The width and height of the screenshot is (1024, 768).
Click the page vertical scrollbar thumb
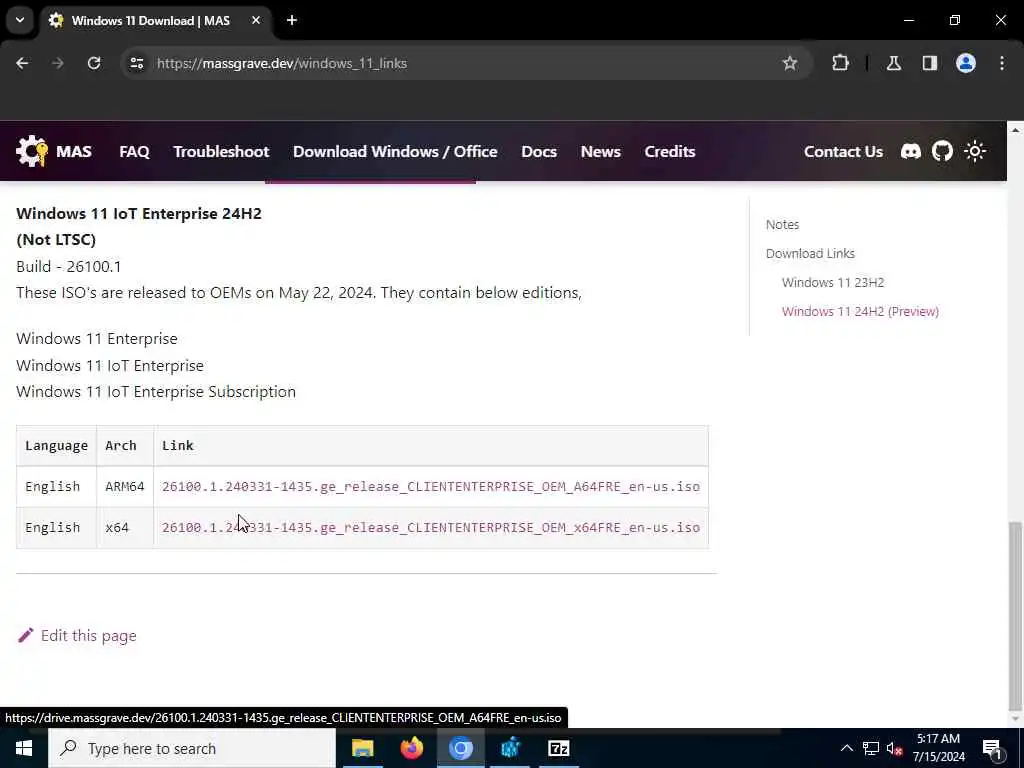1015,616
